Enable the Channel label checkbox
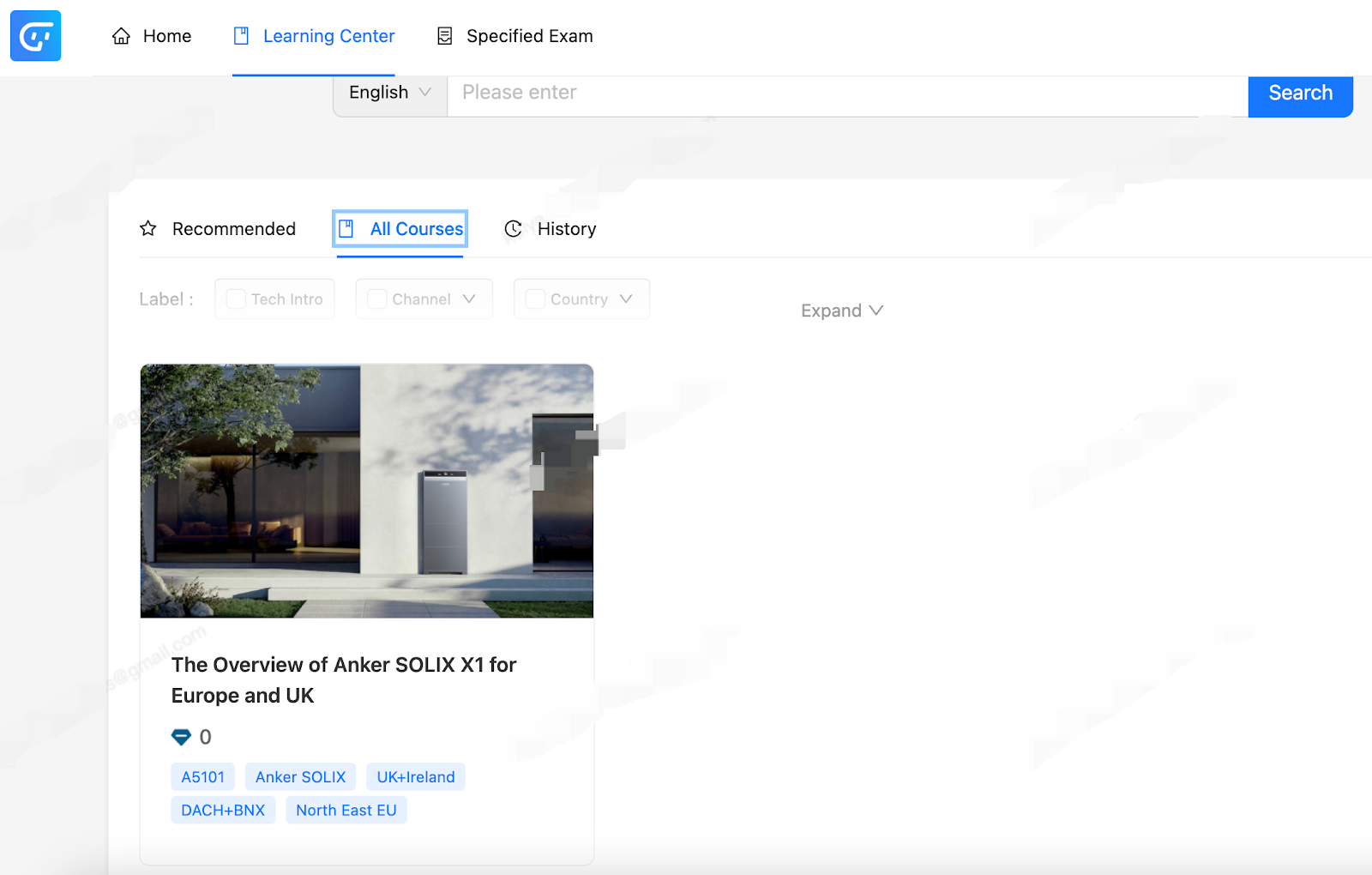This screenshot has height=875, width=1372. point(376,299)
